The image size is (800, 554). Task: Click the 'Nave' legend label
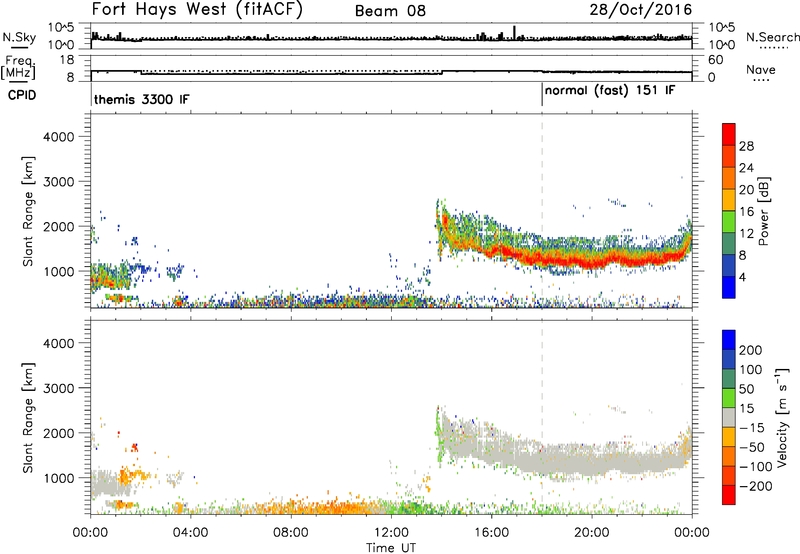(x=761, y=69)
